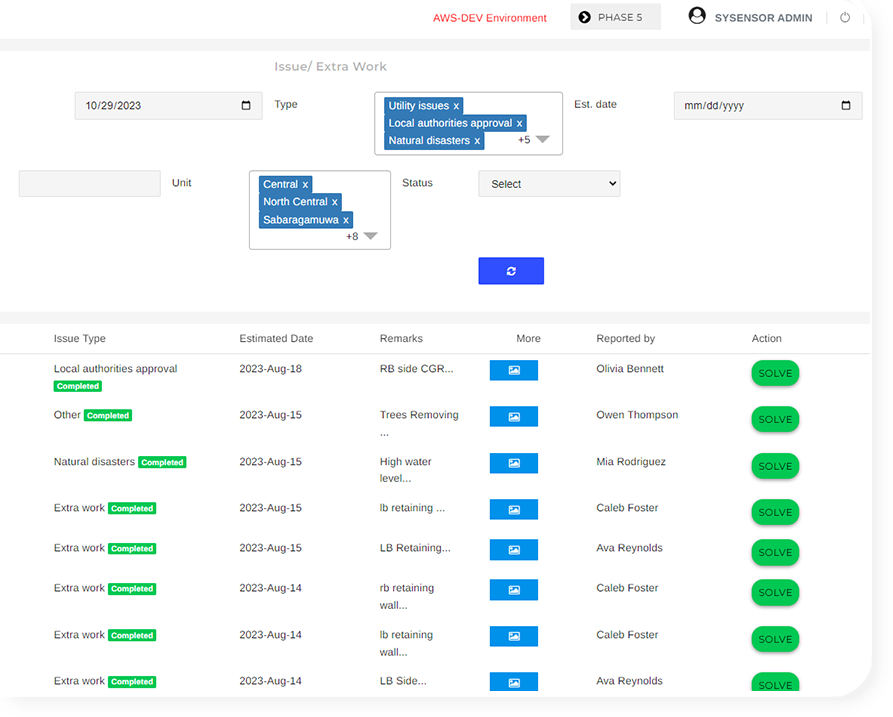
Task: Click SOLVE for Local authorities approval issue
Action: 775,374
